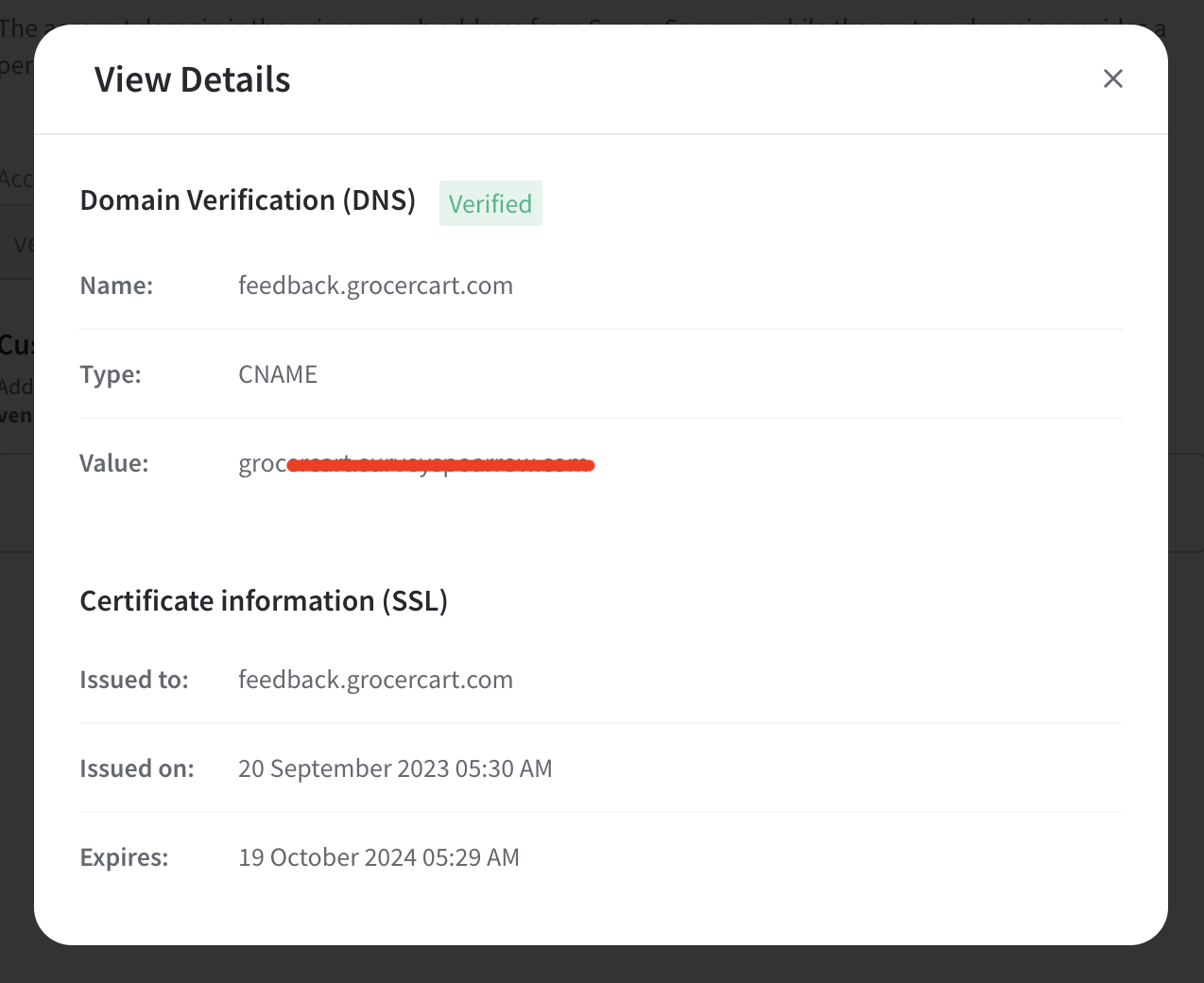This screenshot has width=1204, height=983.
Task: Click the Expires: label
Action: click(x=124, y=857)
